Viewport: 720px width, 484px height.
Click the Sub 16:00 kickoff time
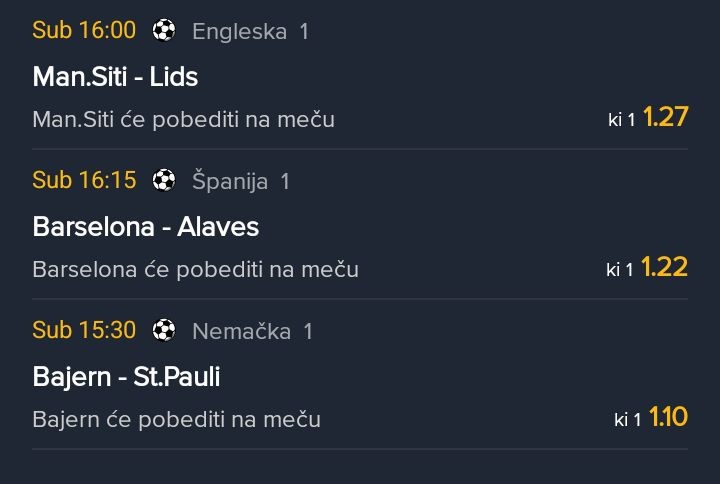pyautogui.click(x=84, y=30)
